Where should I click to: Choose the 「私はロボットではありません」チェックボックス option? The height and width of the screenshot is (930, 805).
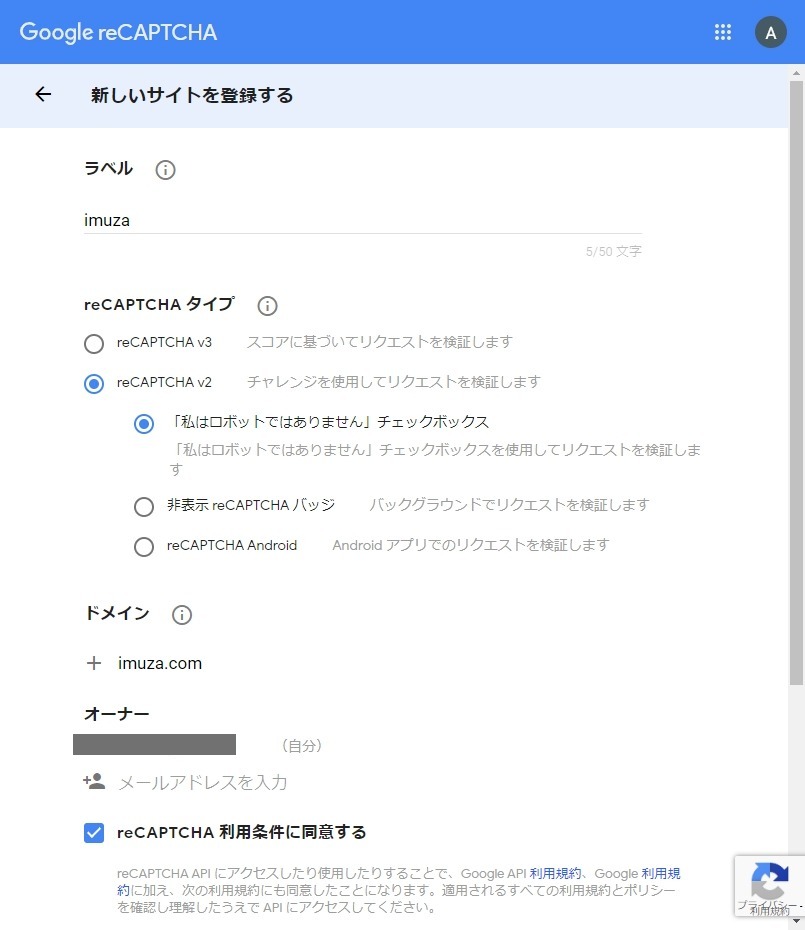click(x=144, y=423)
